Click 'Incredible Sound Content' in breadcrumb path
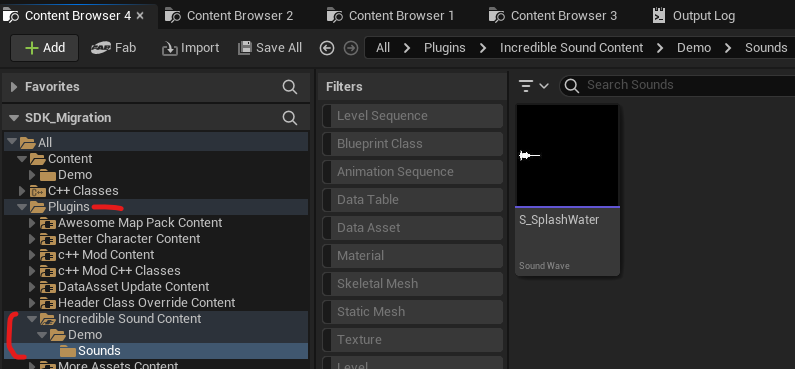The image size is (795, 369). pos(571,48)
